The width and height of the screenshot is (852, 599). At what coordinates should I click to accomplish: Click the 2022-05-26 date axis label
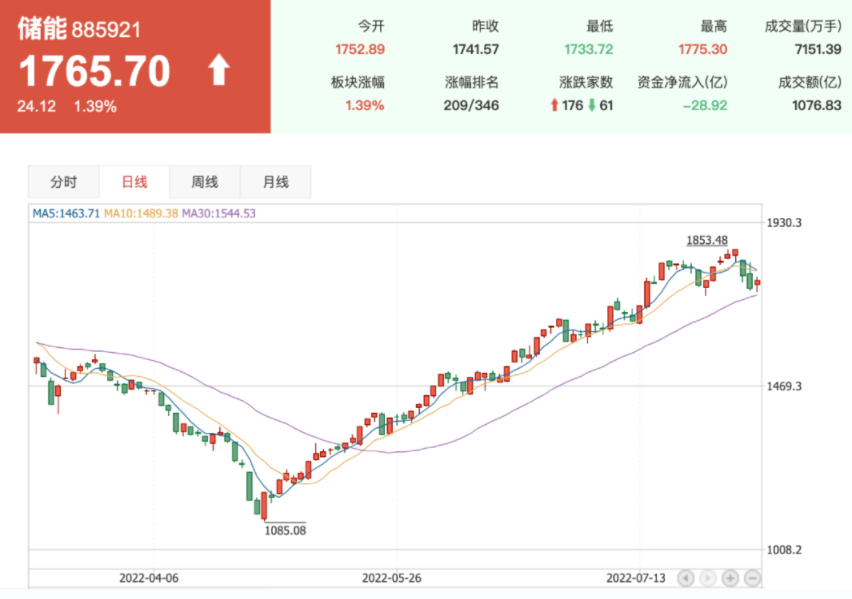click(392, 578)
